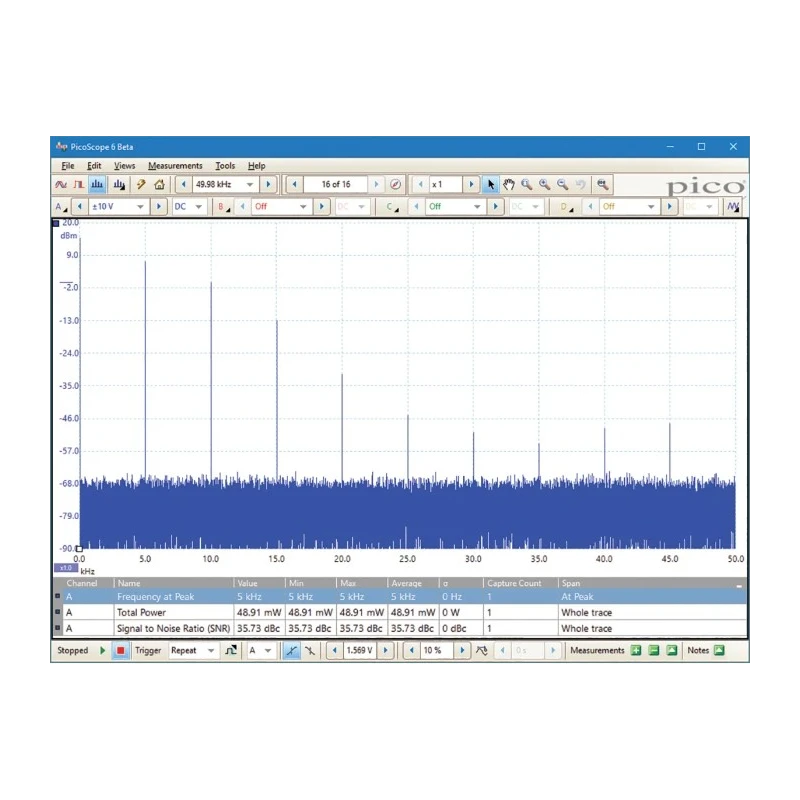Decrease Channel A ±10 V range
The image size is (800, 800).
(x=80, y=207)
